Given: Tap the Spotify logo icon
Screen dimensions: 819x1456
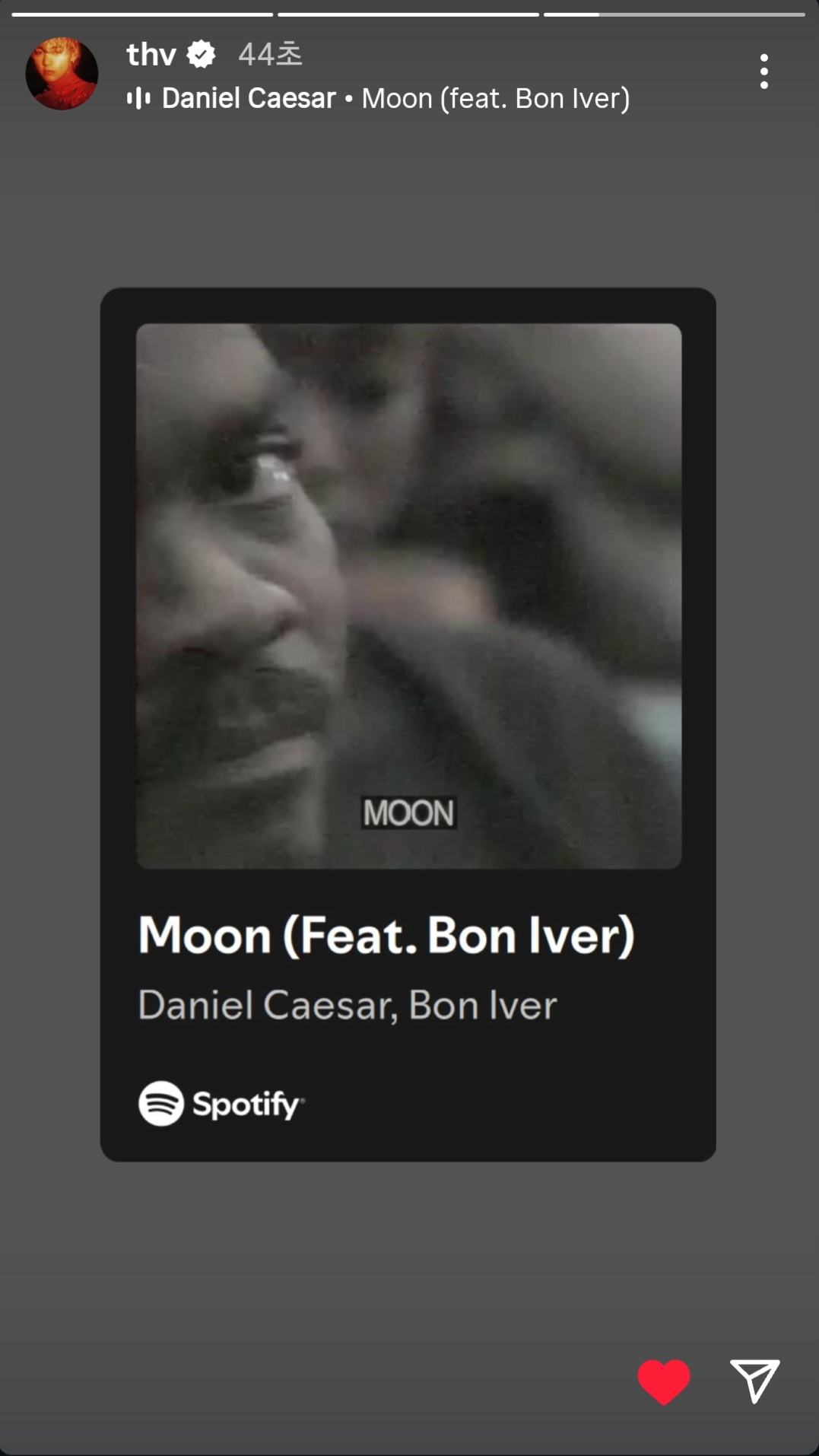Looking at the screenshot, I should [161, 1103].
